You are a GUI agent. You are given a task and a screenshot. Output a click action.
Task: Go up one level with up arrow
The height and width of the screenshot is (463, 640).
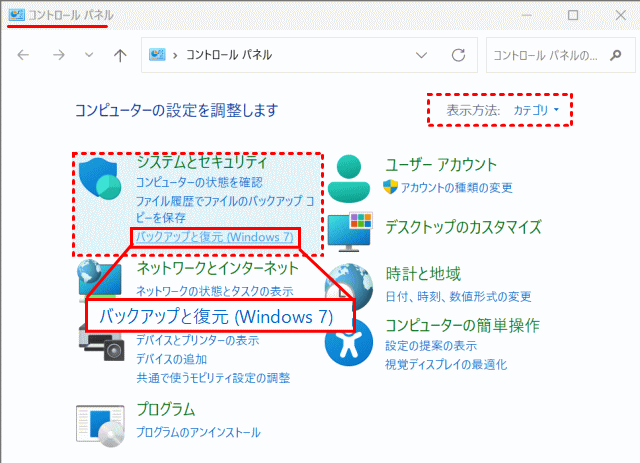pos(120,55)
